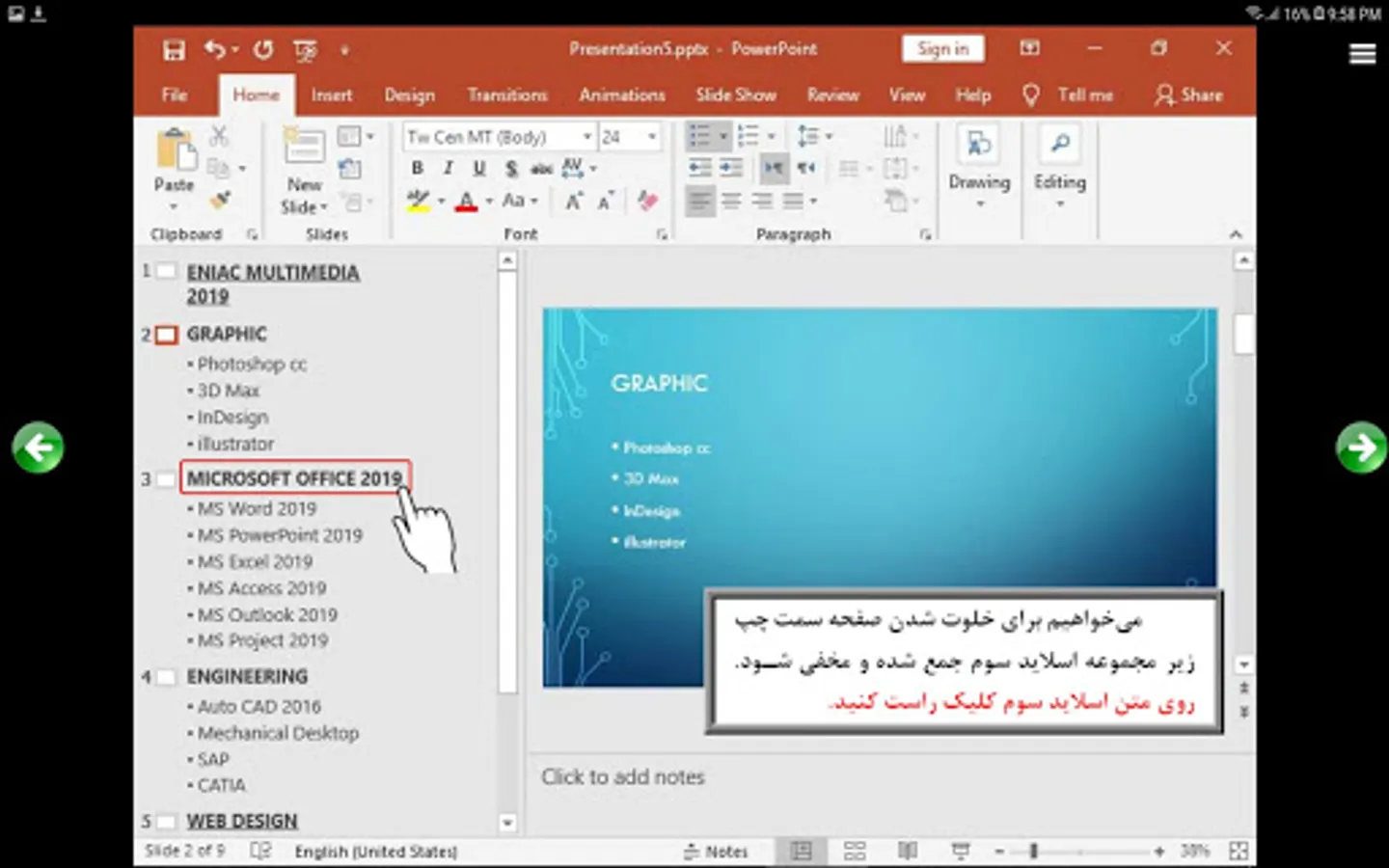Open the font size dropdown
1389x868 pixels.
(652, 137)
